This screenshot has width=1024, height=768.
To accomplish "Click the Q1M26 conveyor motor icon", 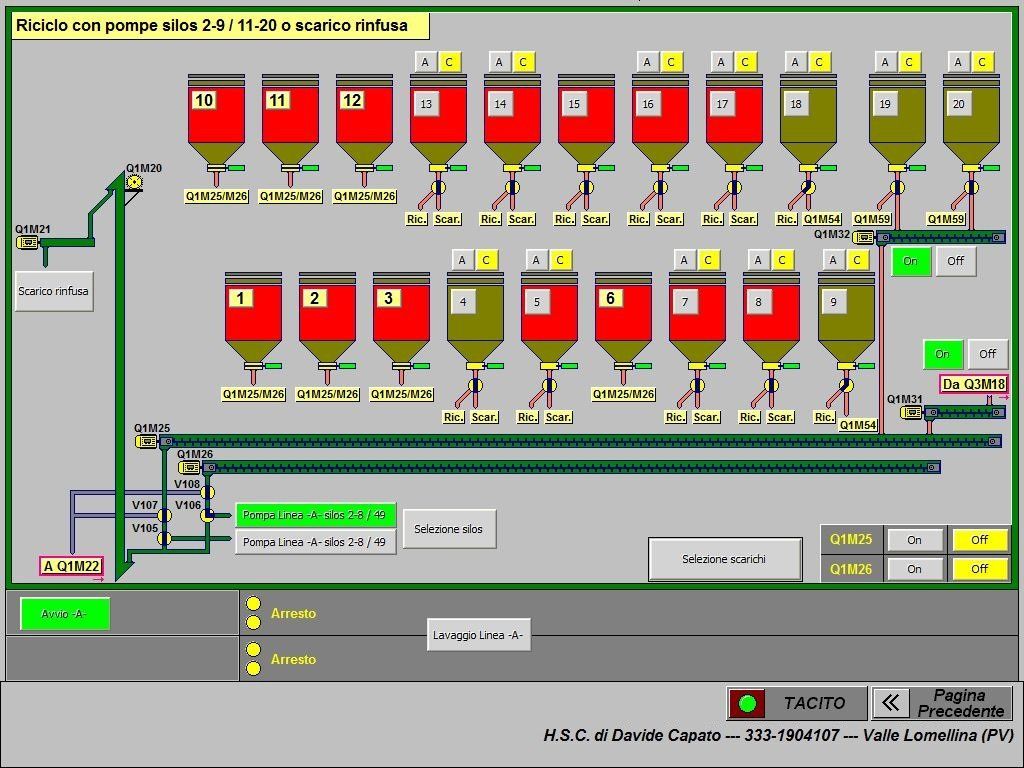I will point(190,467).
